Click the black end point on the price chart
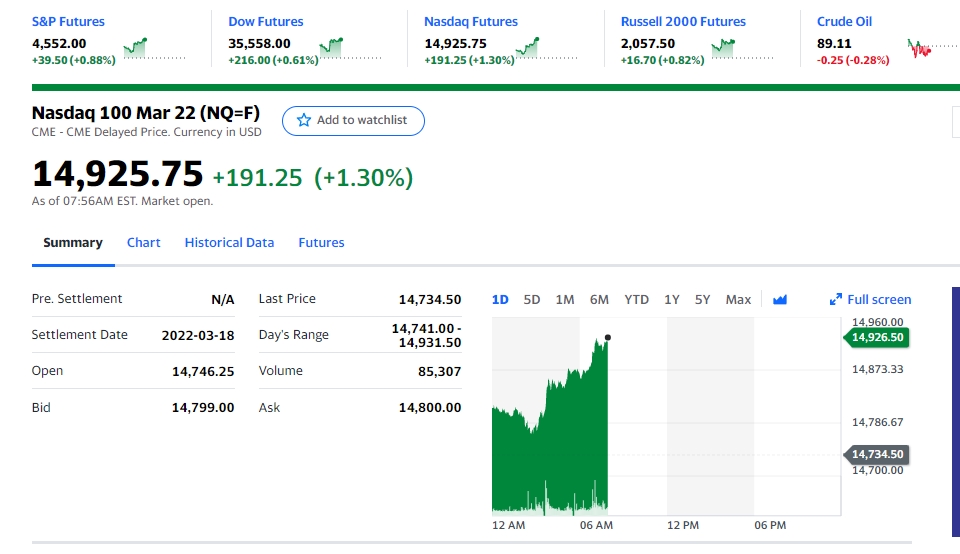 (607, 337)
